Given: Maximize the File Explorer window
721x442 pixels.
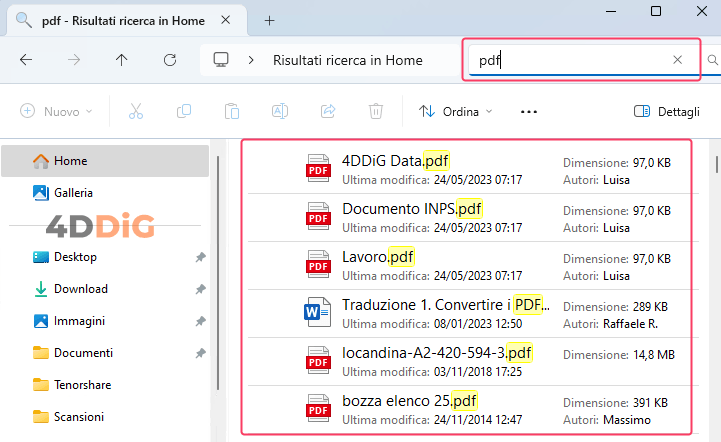Looking at the screenshot, I should point(656,11).
